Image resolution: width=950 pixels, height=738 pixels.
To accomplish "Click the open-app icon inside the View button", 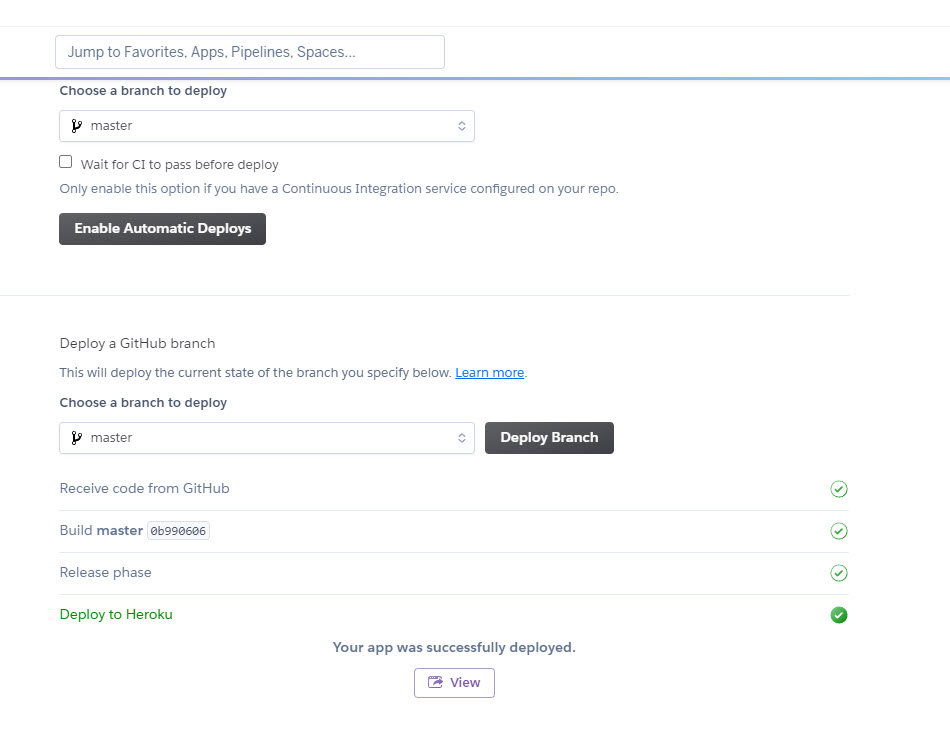I will pos(435,683).
